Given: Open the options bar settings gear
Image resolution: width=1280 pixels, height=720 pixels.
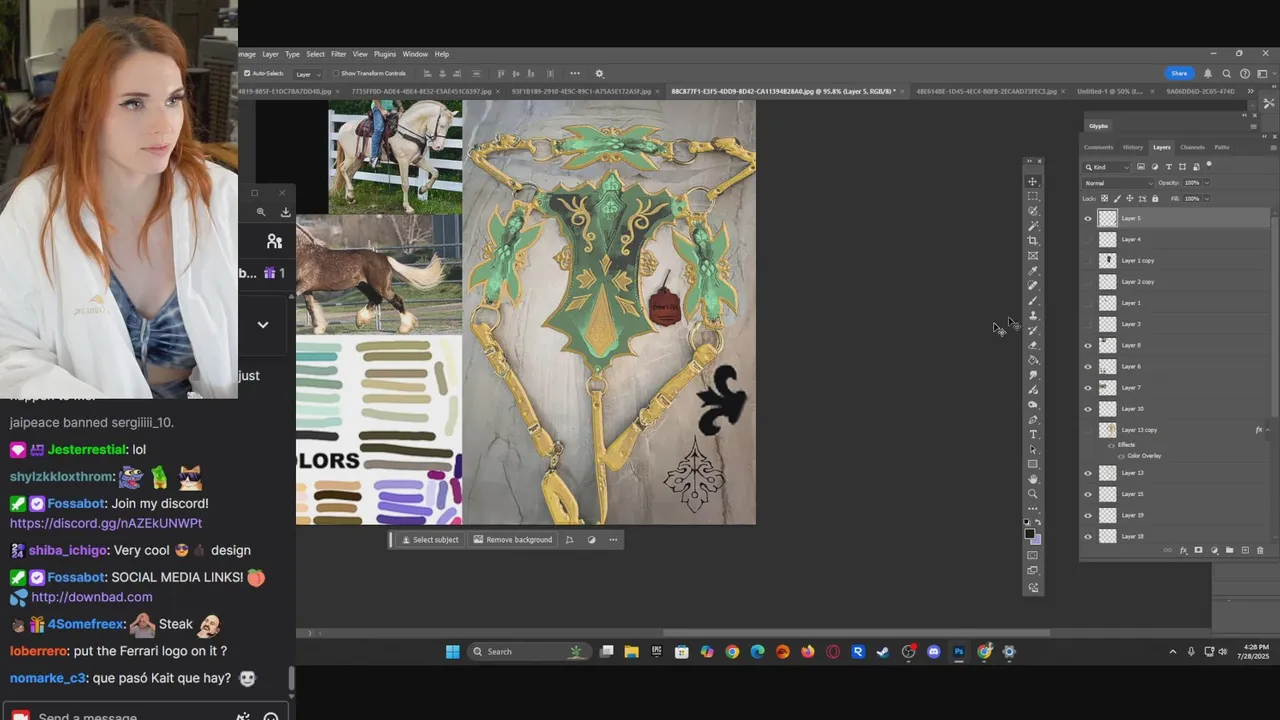Looking at the screenshot, I should [x=599, y=73].
